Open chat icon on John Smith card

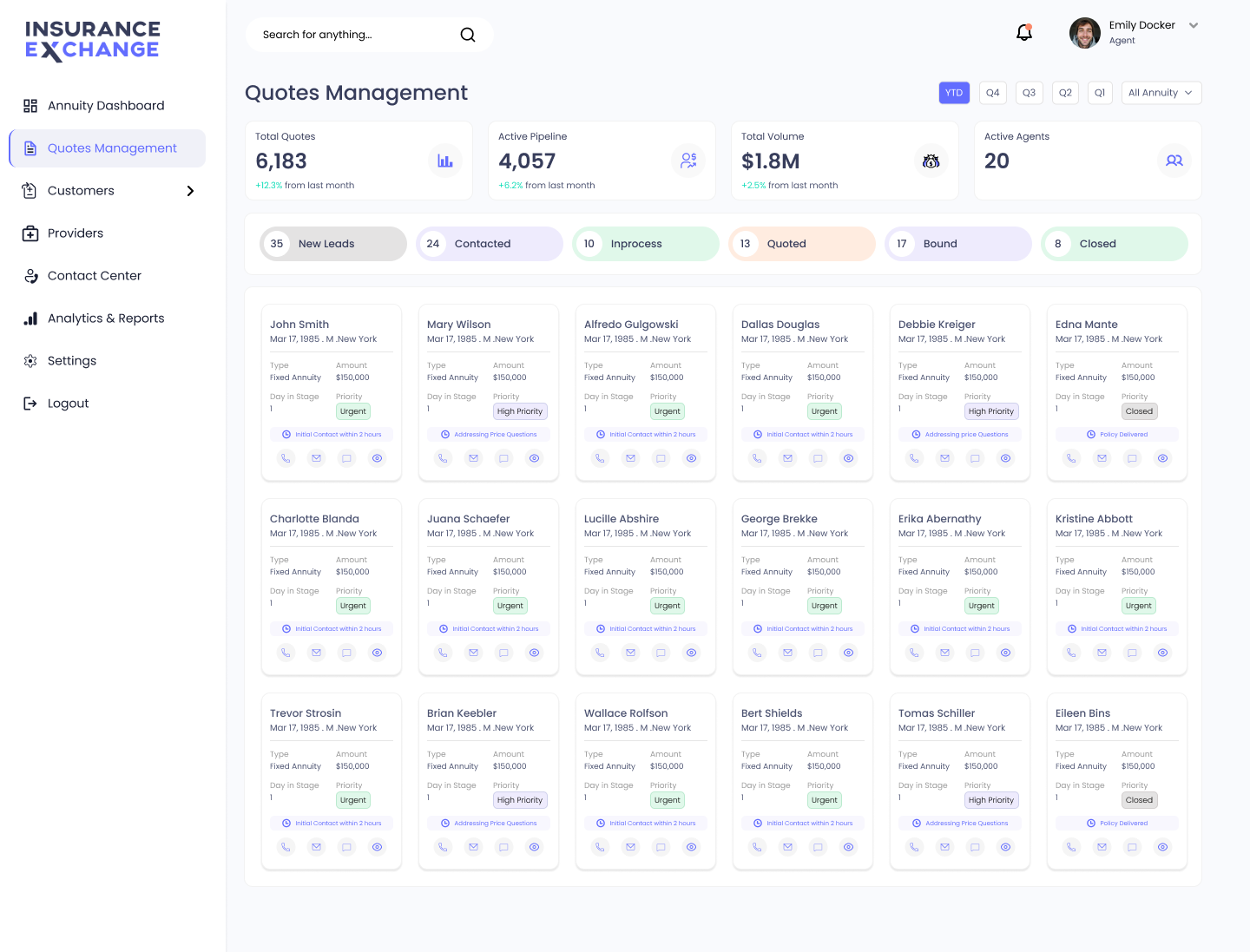pos(346,458)
